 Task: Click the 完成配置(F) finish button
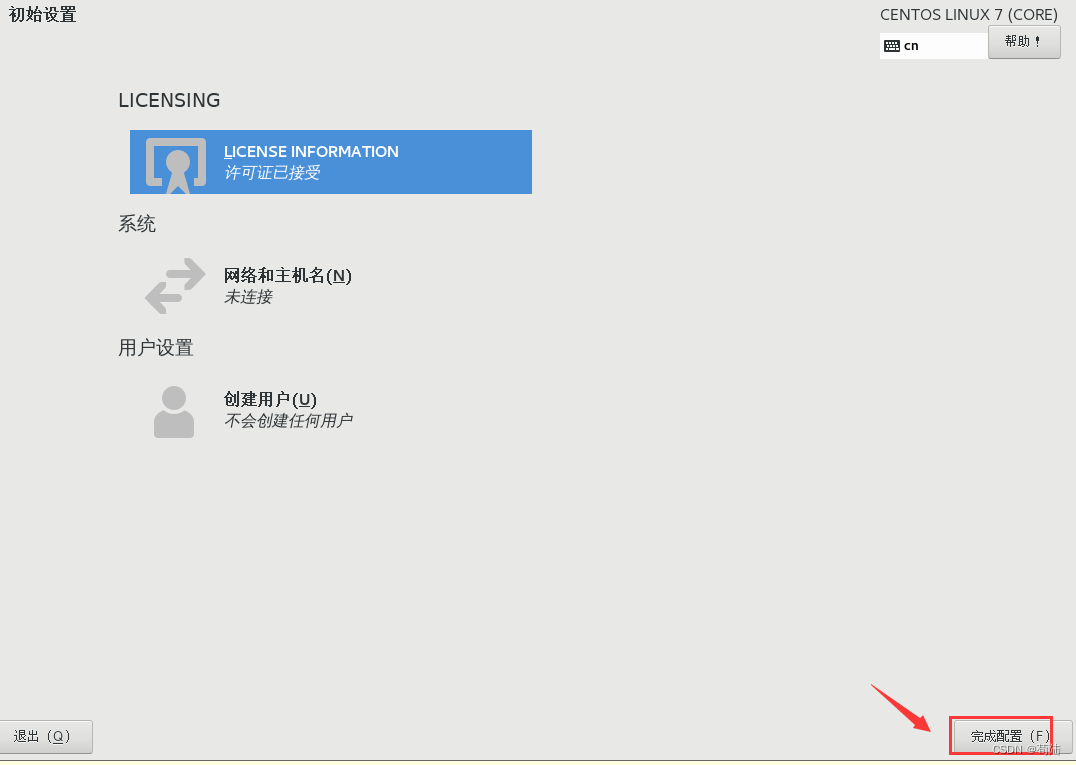(x=1012, y=737)
